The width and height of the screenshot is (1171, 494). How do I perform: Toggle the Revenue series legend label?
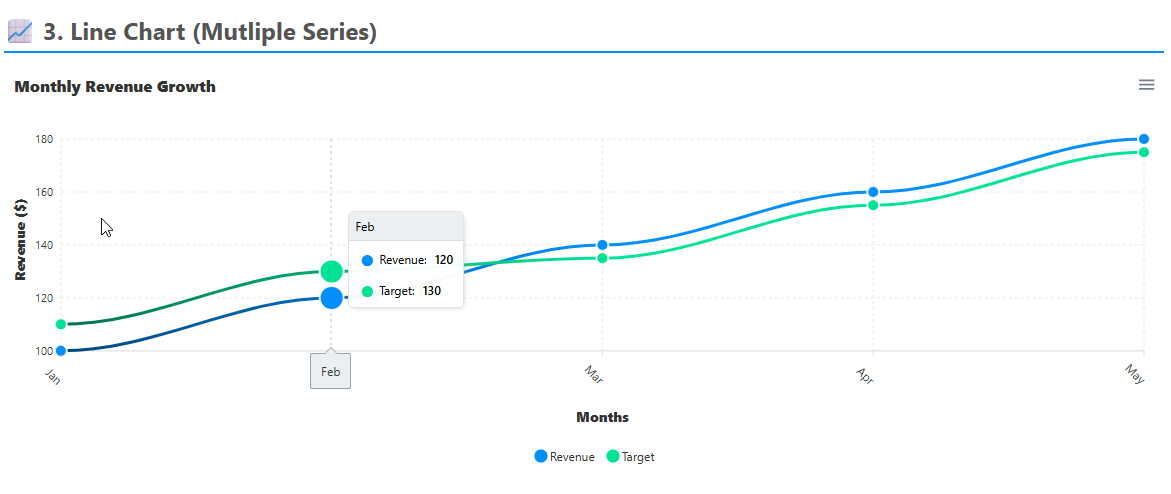tap(572, 457)
